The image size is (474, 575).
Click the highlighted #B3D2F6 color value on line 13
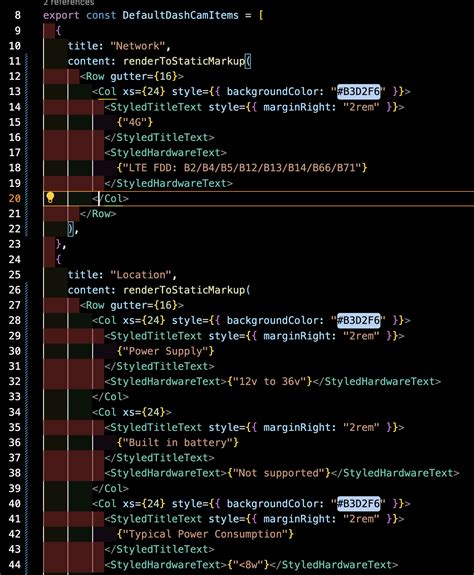point(358,91)
